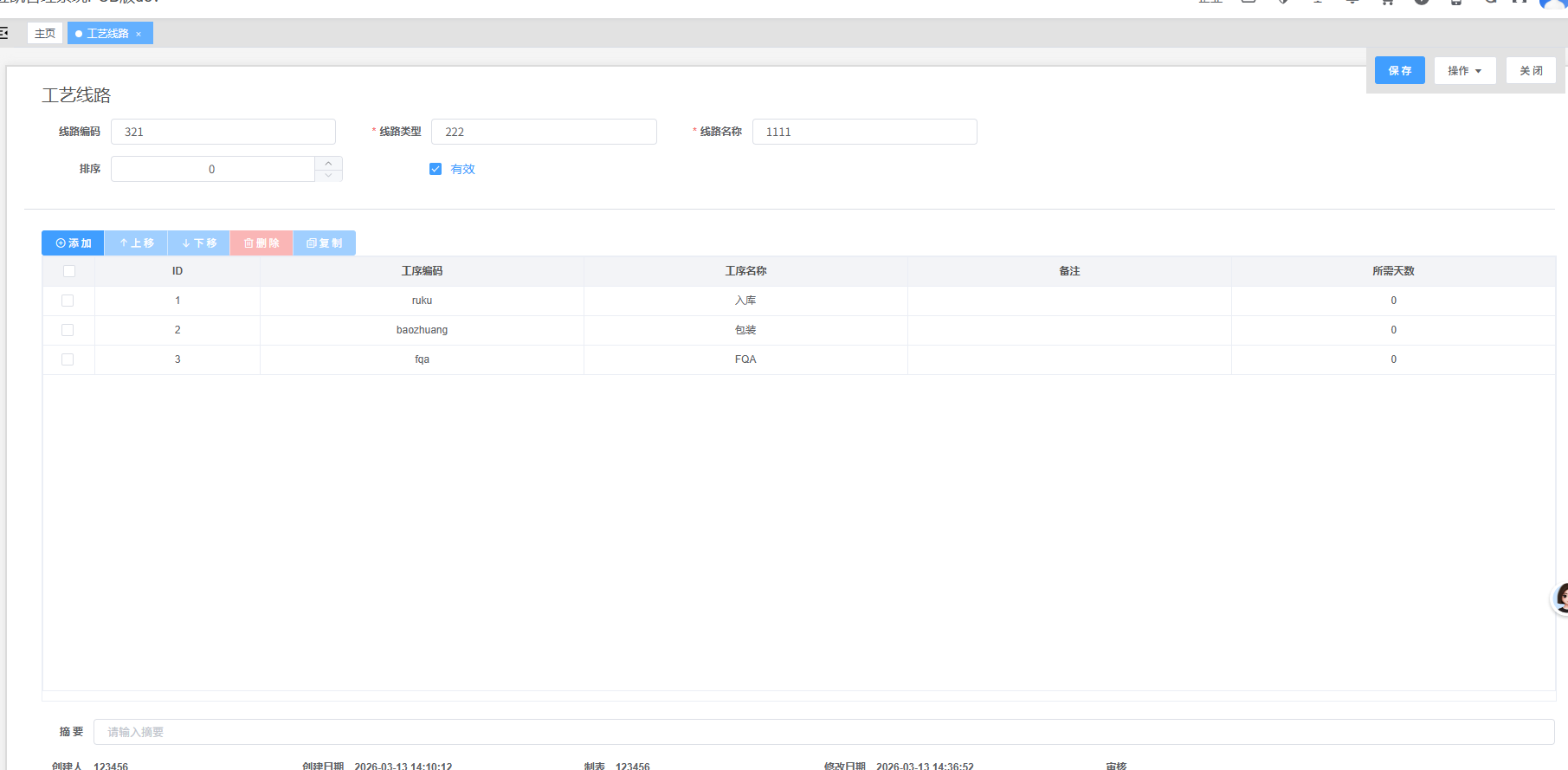Switch to the 主页 tab

[x=45, y=34]
